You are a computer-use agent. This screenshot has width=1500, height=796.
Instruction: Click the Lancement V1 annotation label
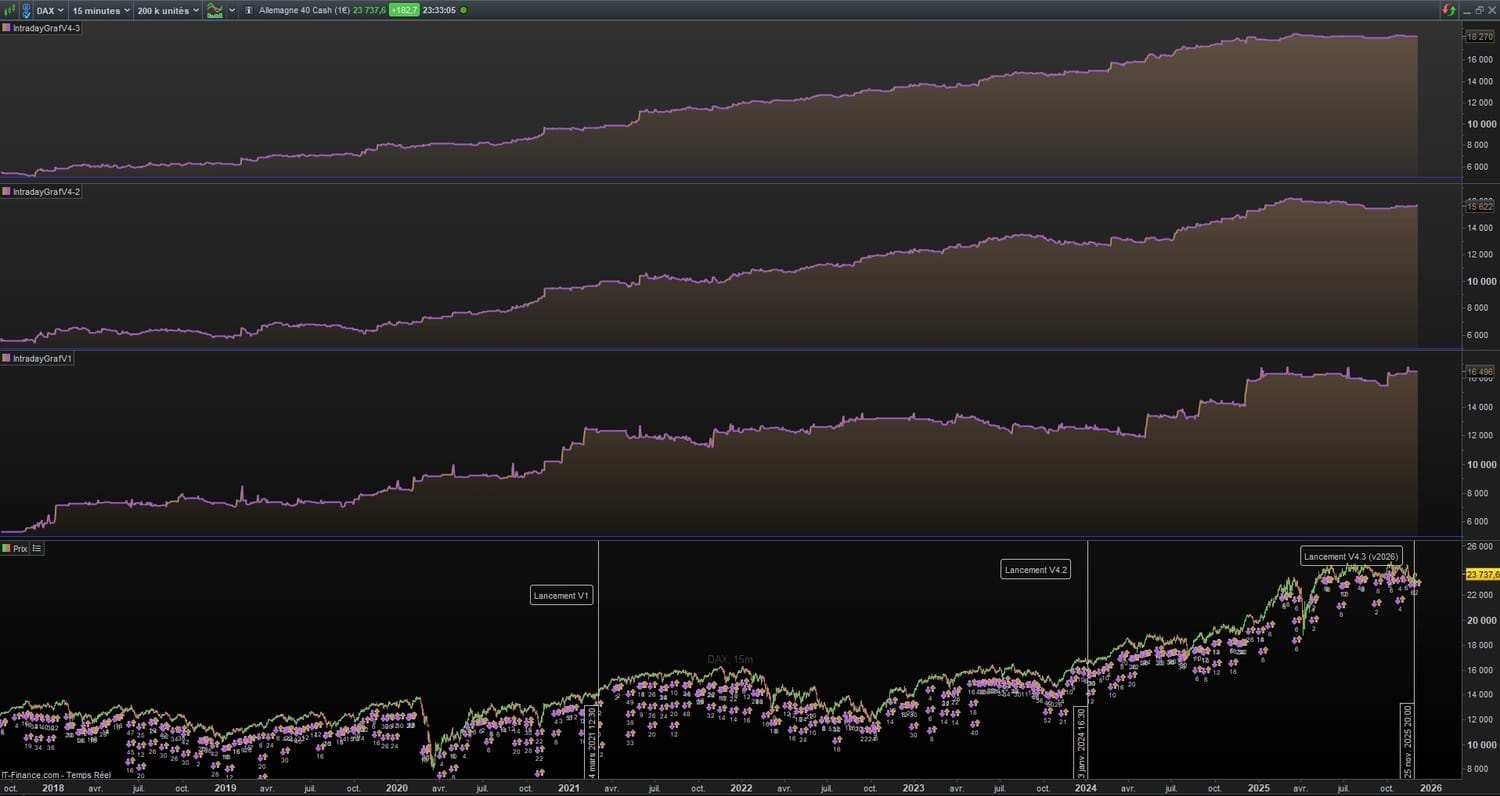click(x=562, y=596)
